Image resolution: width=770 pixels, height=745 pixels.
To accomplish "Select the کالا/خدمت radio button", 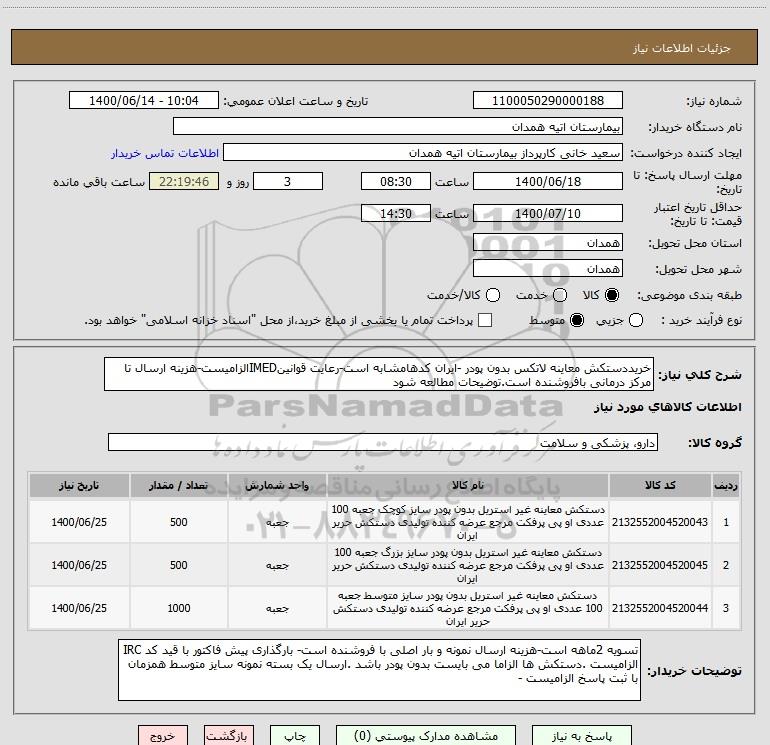I will (x=493, y=295).
